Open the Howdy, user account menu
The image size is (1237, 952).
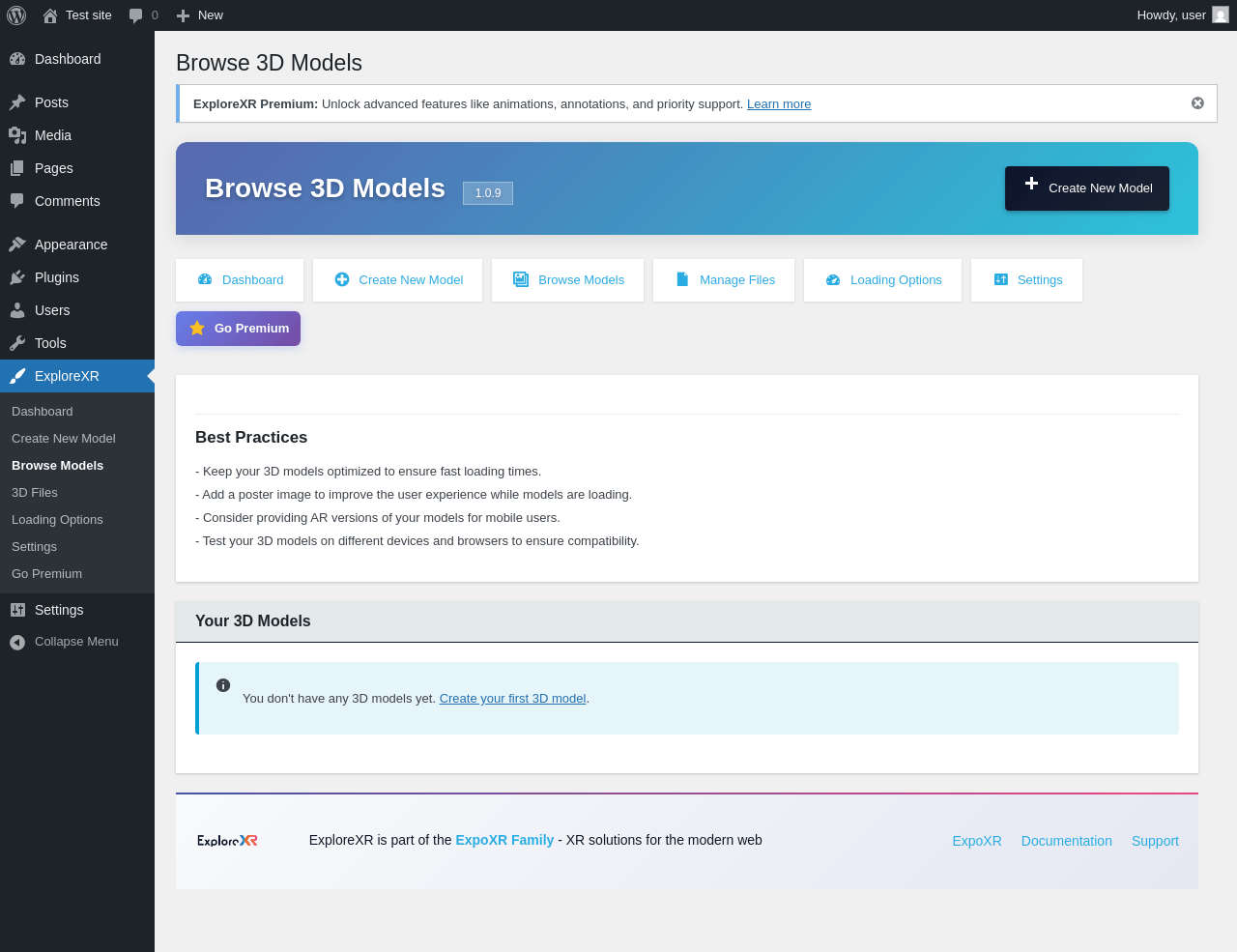pyautogui.click(x=1183, y=15)
